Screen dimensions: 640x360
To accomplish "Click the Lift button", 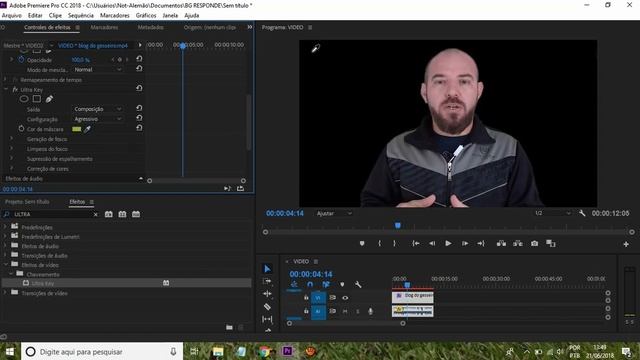I will (501, 243).
